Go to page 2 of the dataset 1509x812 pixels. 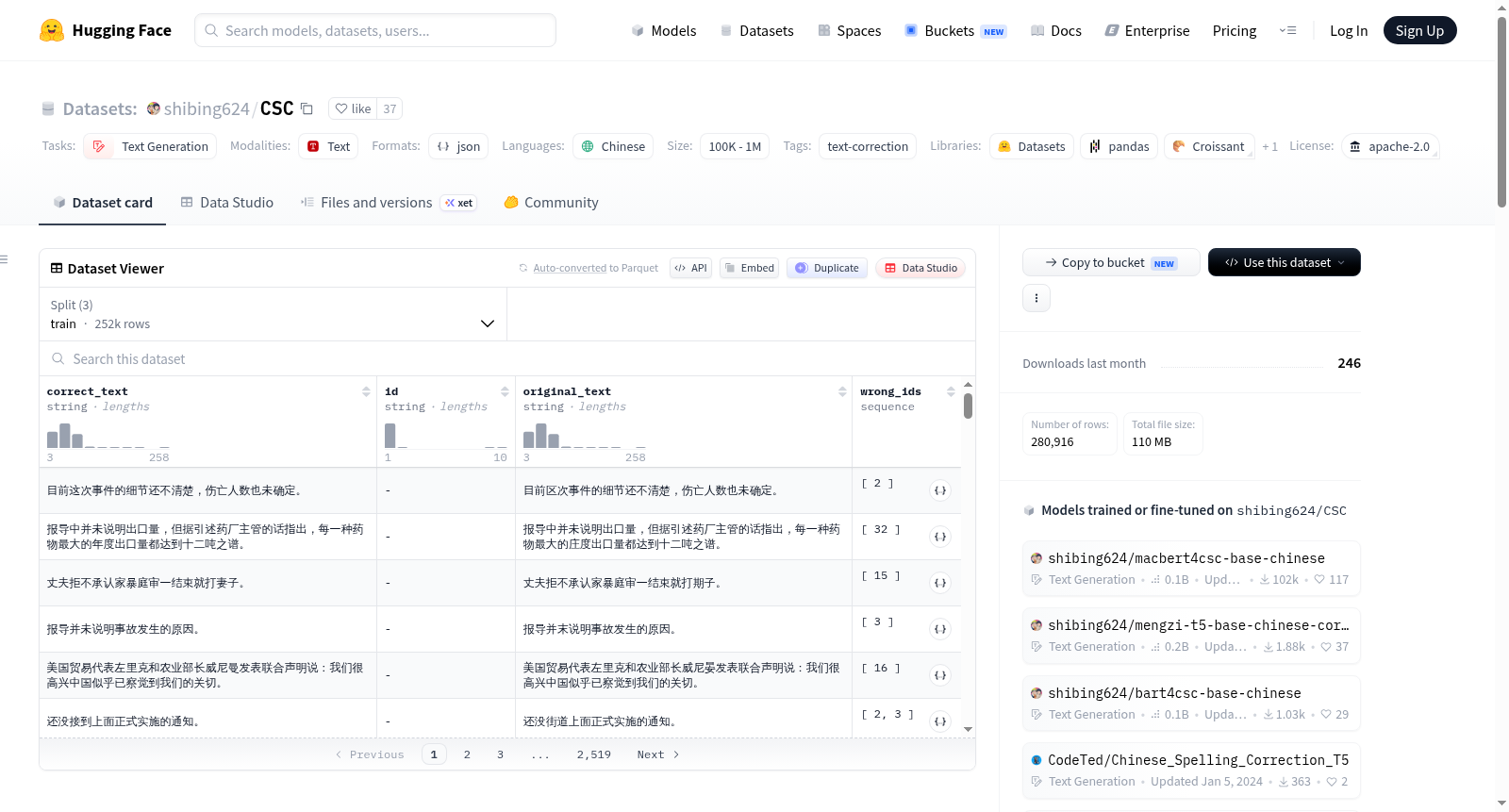[467, 754]
